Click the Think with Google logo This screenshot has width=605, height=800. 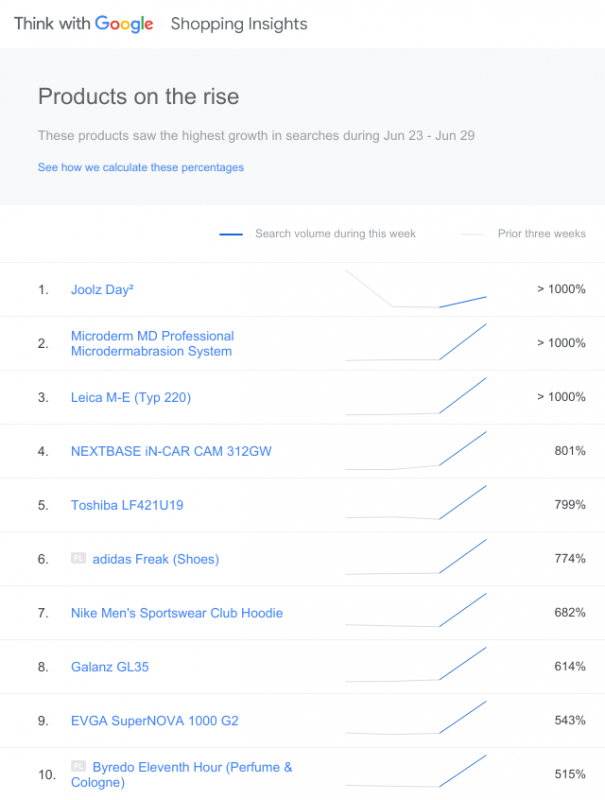click(84, 24)
